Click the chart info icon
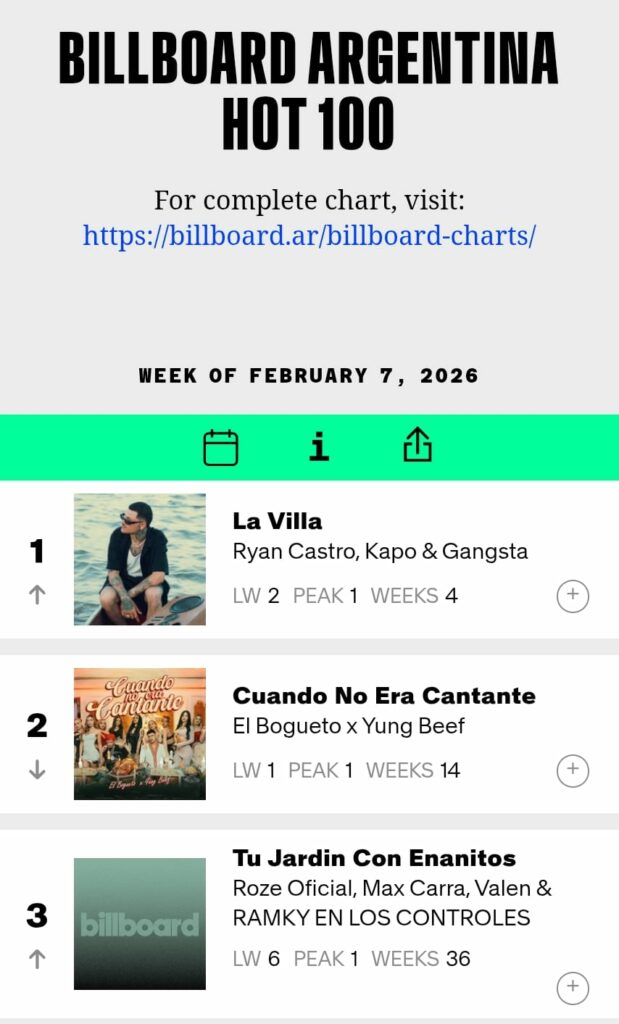Screen dimensions: 619x1024 click(x=319, y=447)
